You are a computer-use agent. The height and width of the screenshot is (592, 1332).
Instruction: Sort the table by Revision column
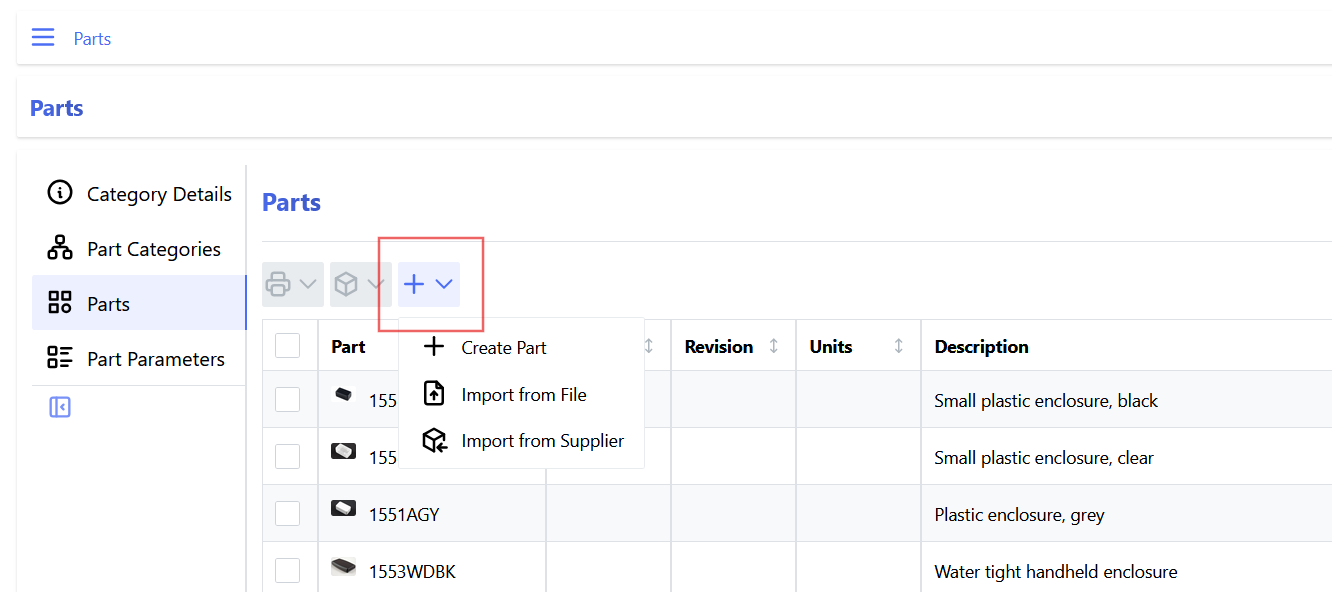pos(773,346)
